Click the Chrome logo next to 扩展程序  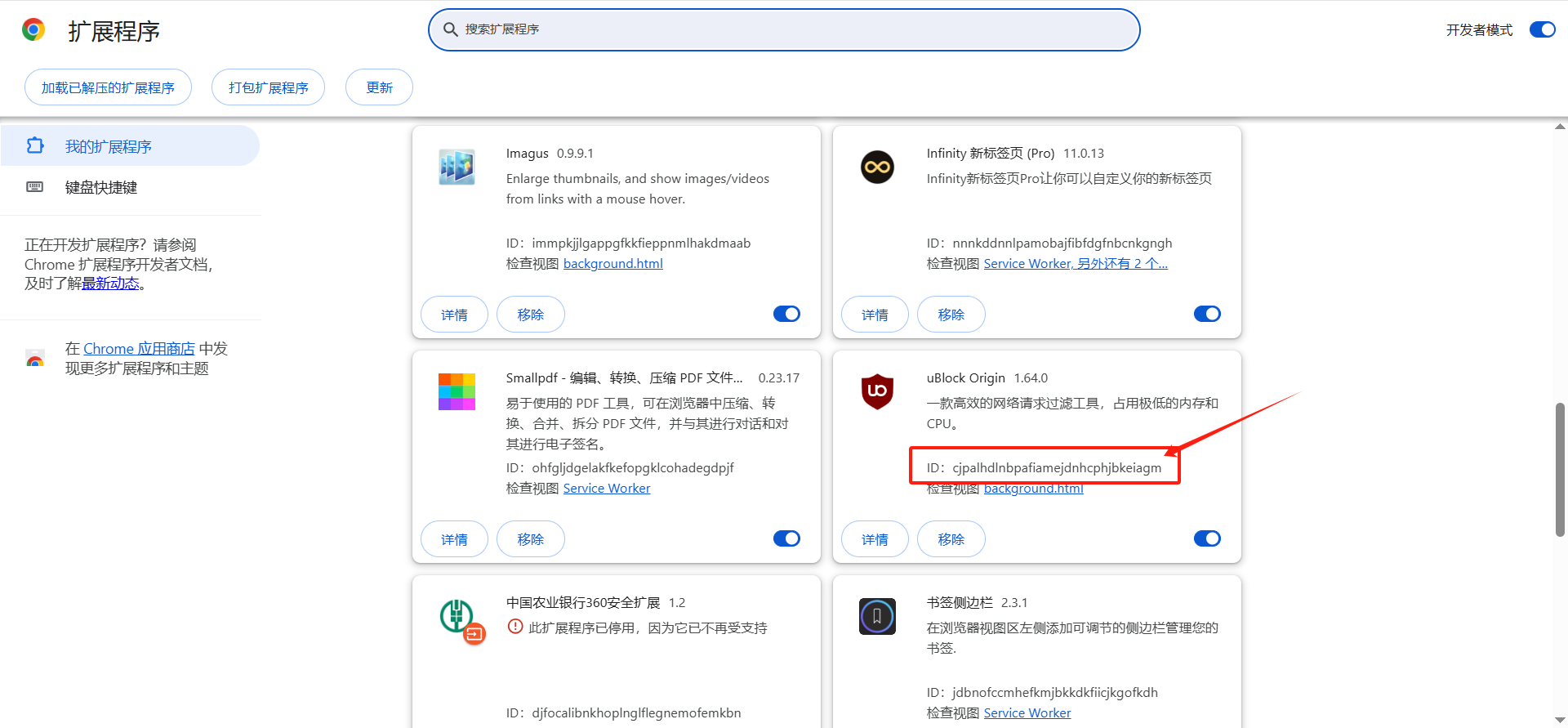point(33,30)
